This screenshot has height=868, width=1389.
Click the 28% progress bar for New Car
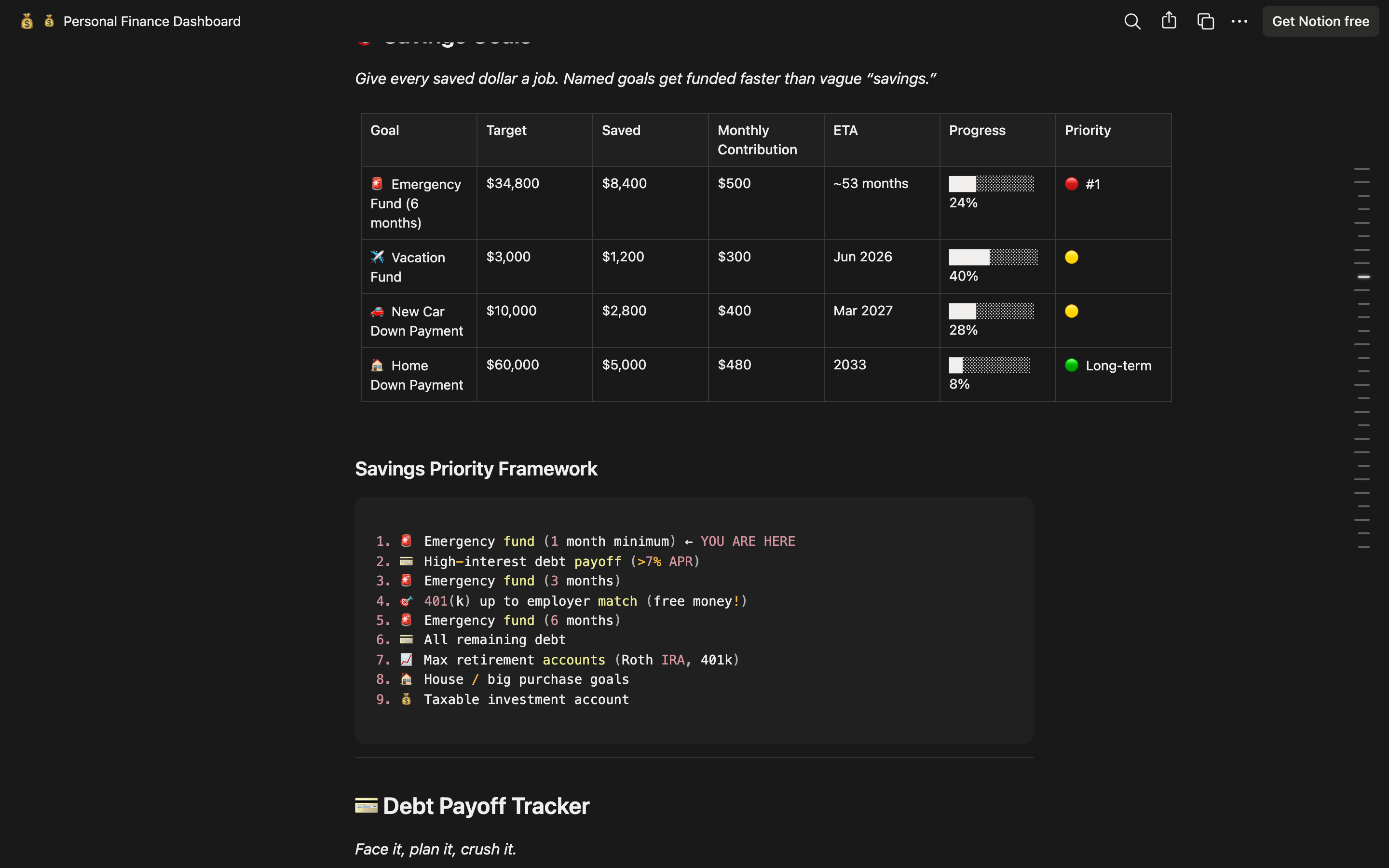[x=991, y=311]
